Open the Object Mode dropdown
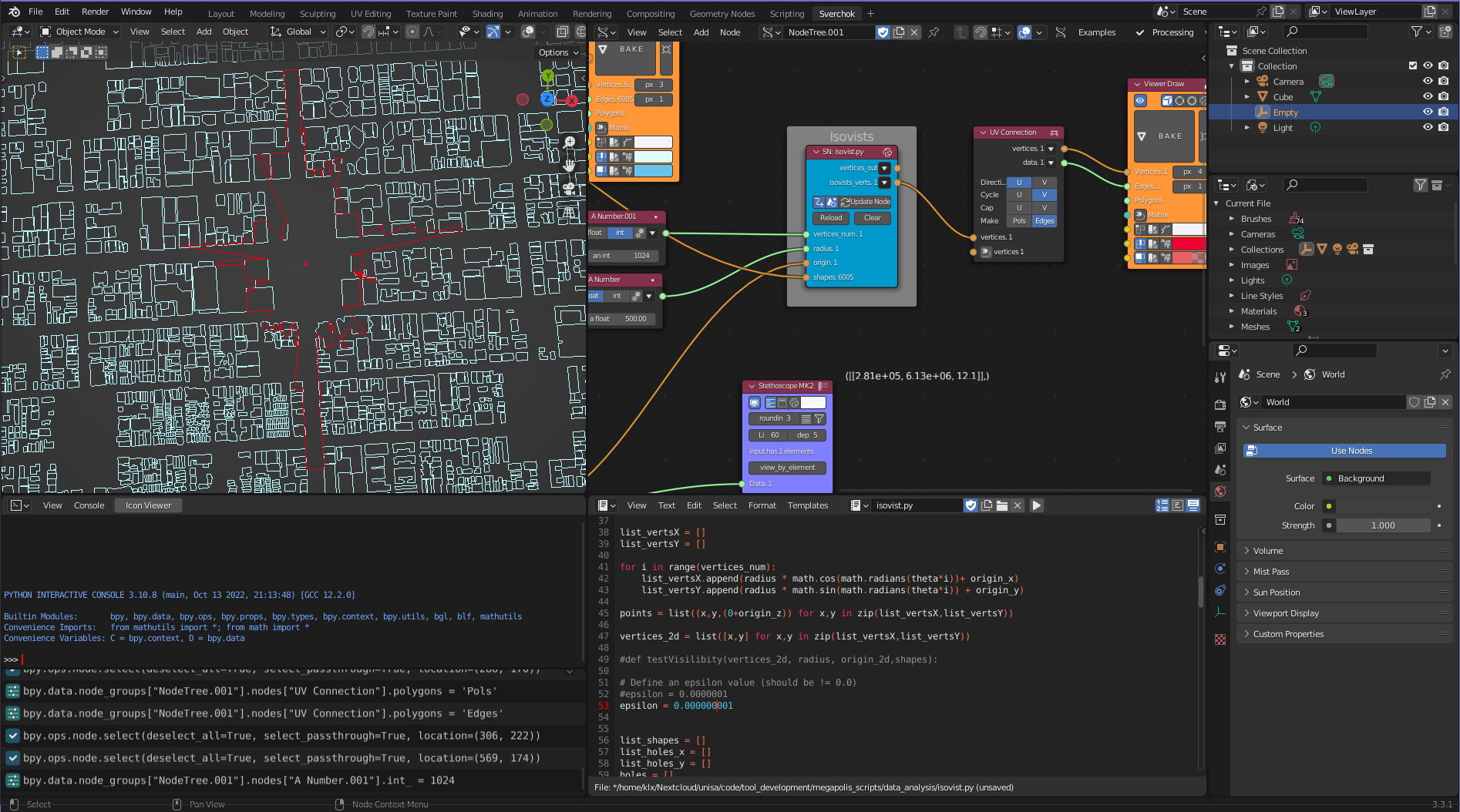The width and height of the screenshot is (1460, 812). (79, 32)
